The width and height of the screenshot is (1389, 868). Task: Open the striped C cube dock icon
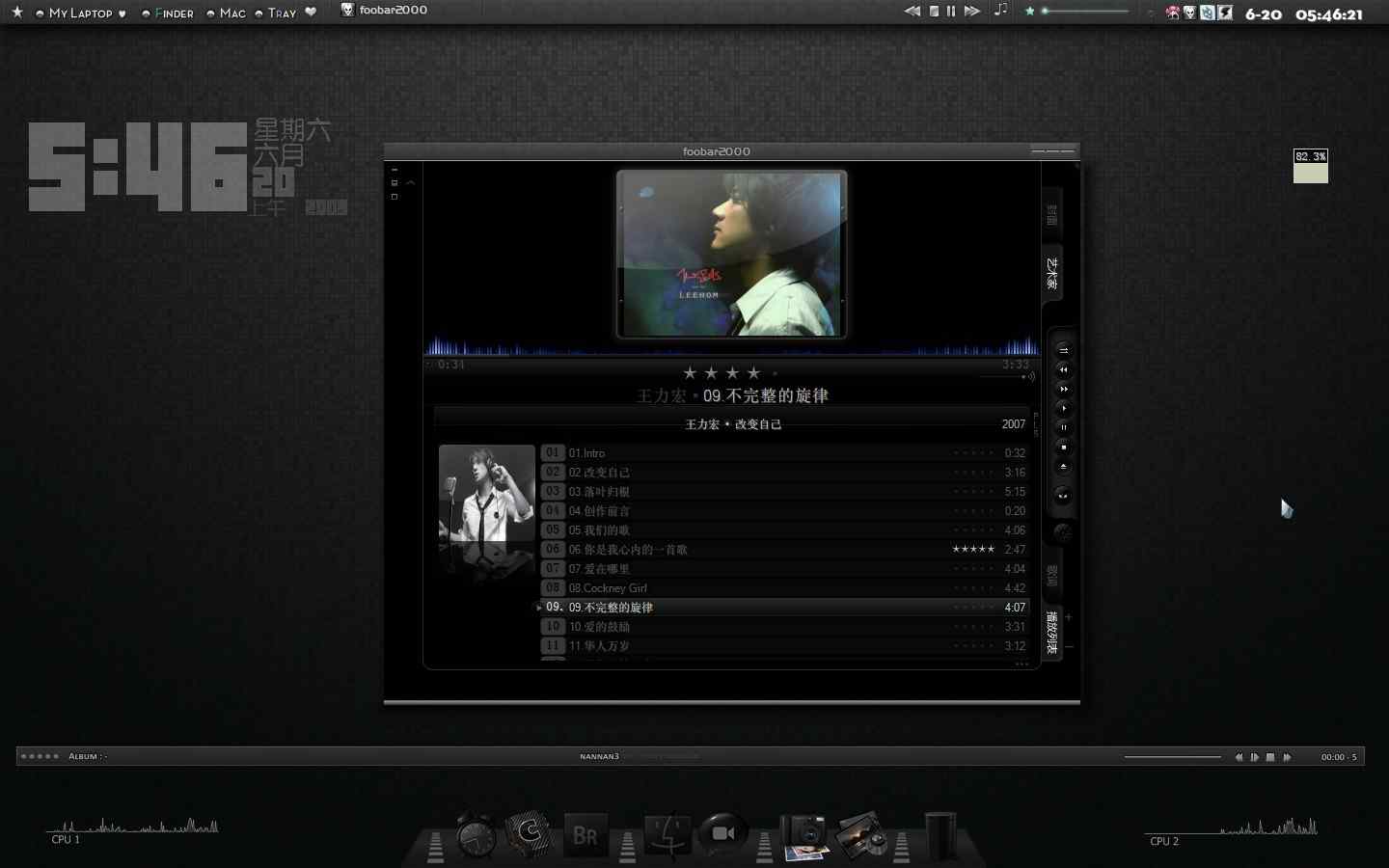529,833
